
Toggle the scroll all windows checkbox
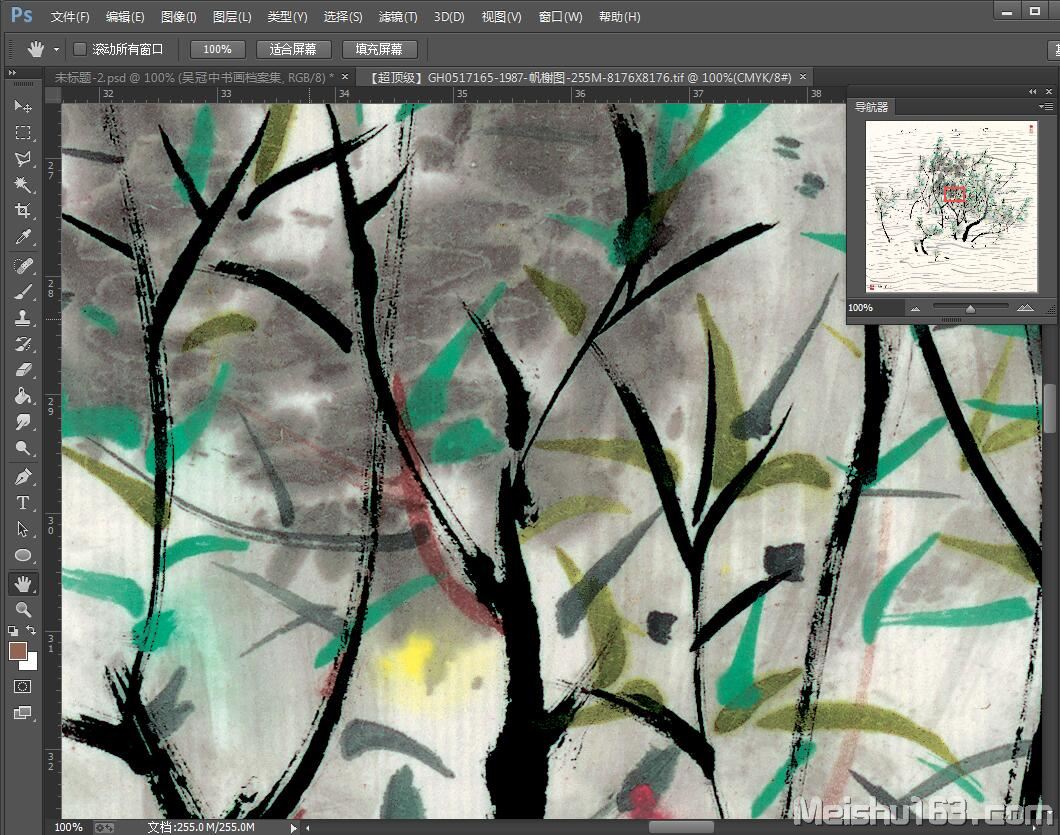pyautogui.click(x=80, y=49)
